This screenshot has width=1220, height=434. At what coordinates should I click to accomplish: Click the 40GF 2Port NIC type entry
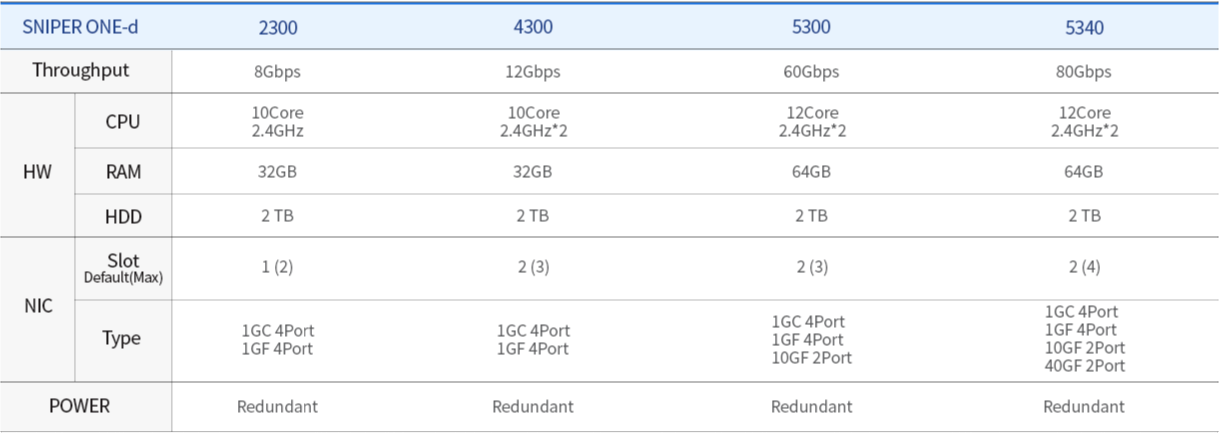click(x=1085, y=366)
